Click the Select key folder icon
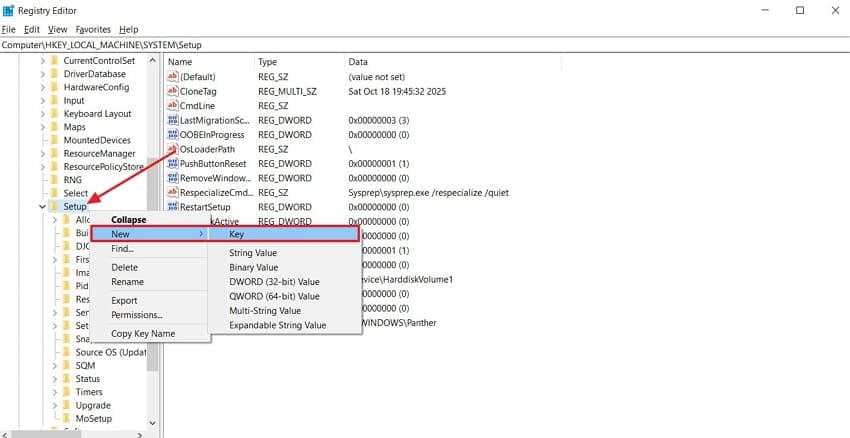The width and height of the screenshot is (850, 438). 54,193
